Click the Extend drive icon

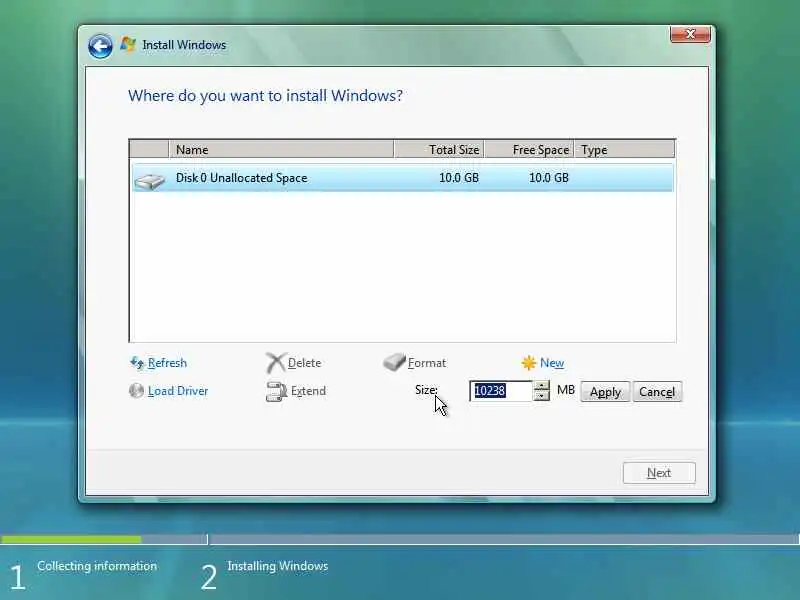tap(277, 391)
